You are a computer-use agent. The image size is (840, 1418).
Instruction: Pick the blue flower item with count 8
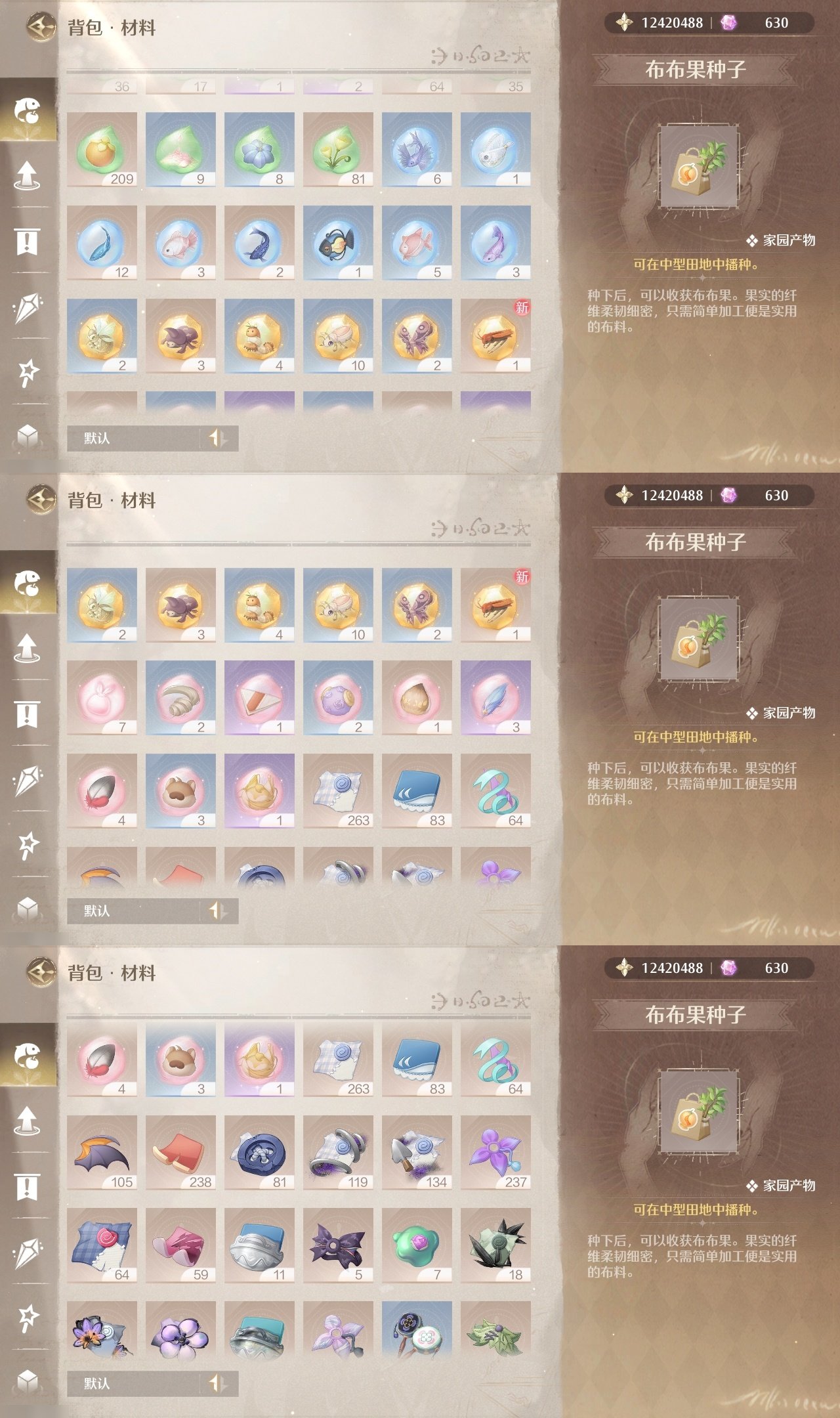tap(259, 149)
